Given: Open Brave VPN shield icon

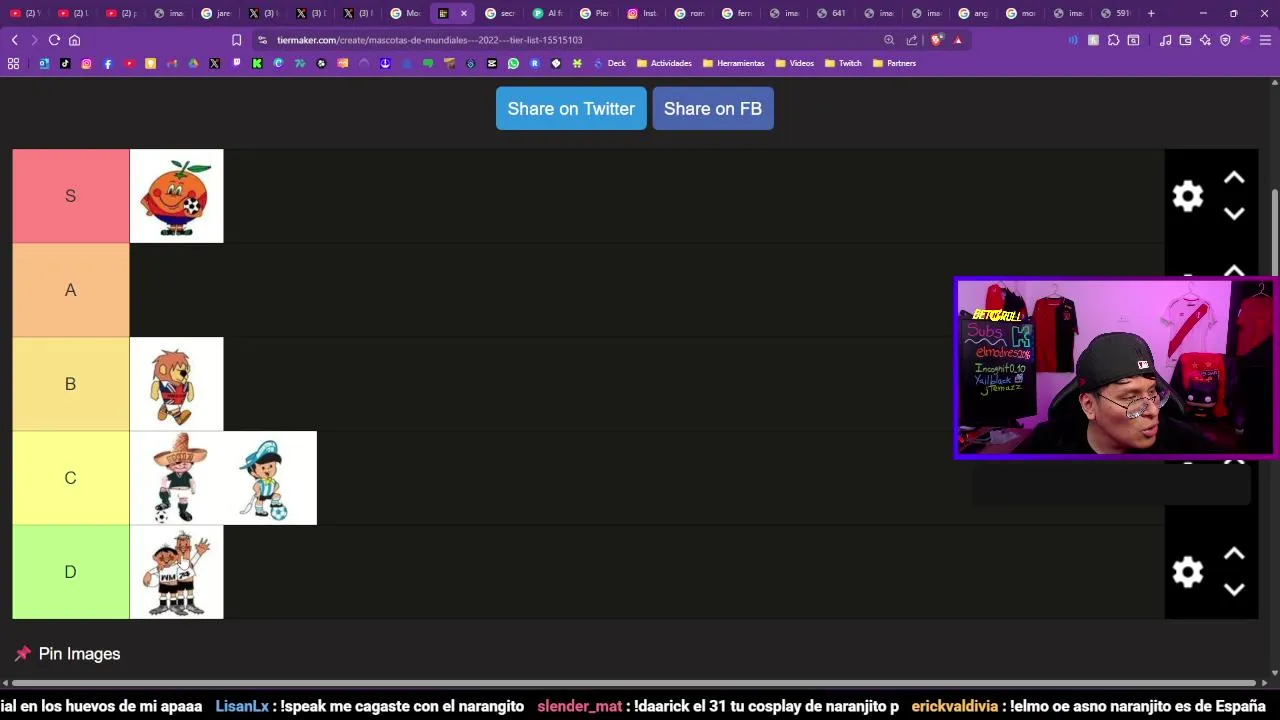Looking at the screenshot, I should [1225, 40].
